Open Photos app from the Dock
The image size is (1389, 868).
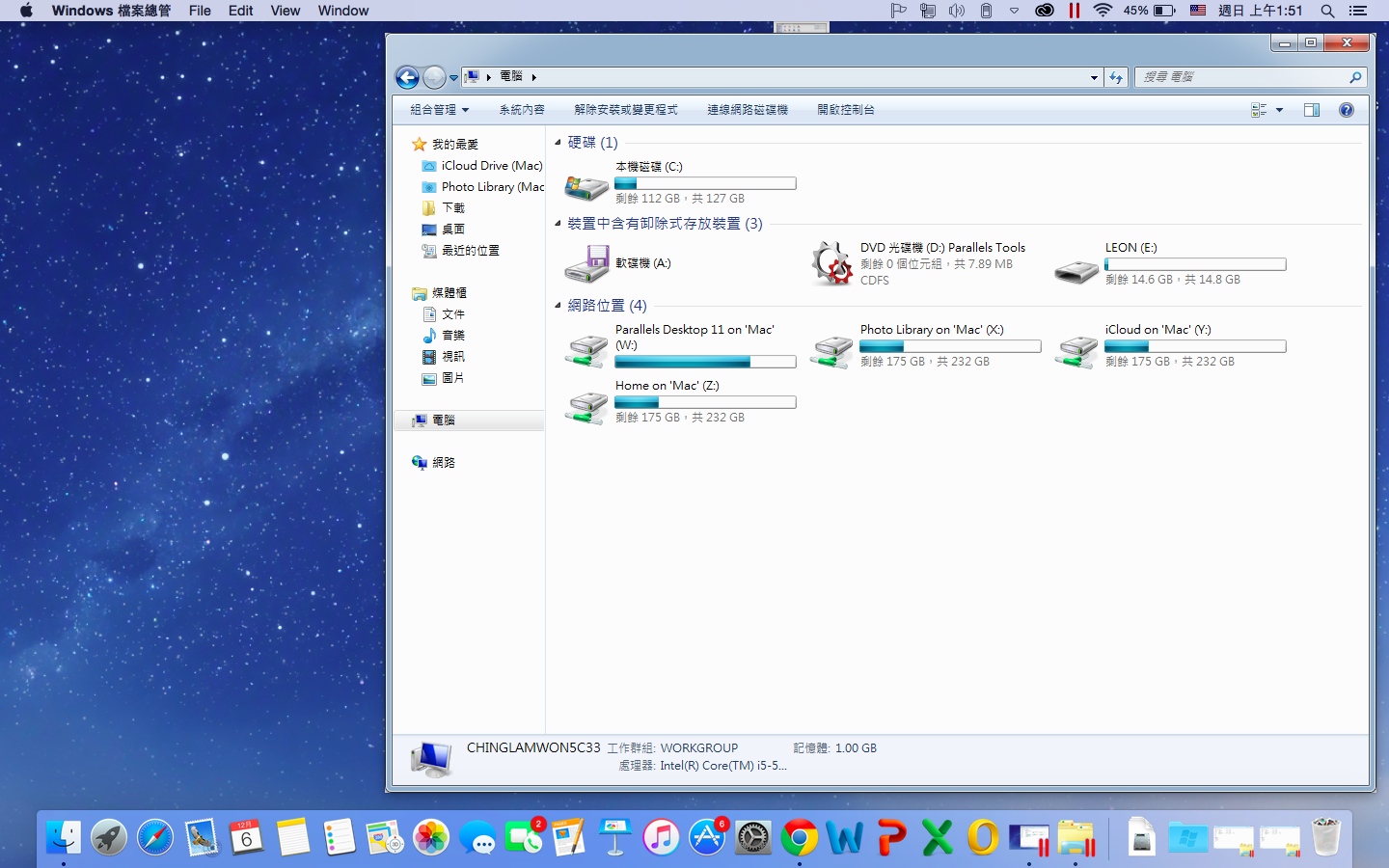pyautogui.click(x=431, y=837)
